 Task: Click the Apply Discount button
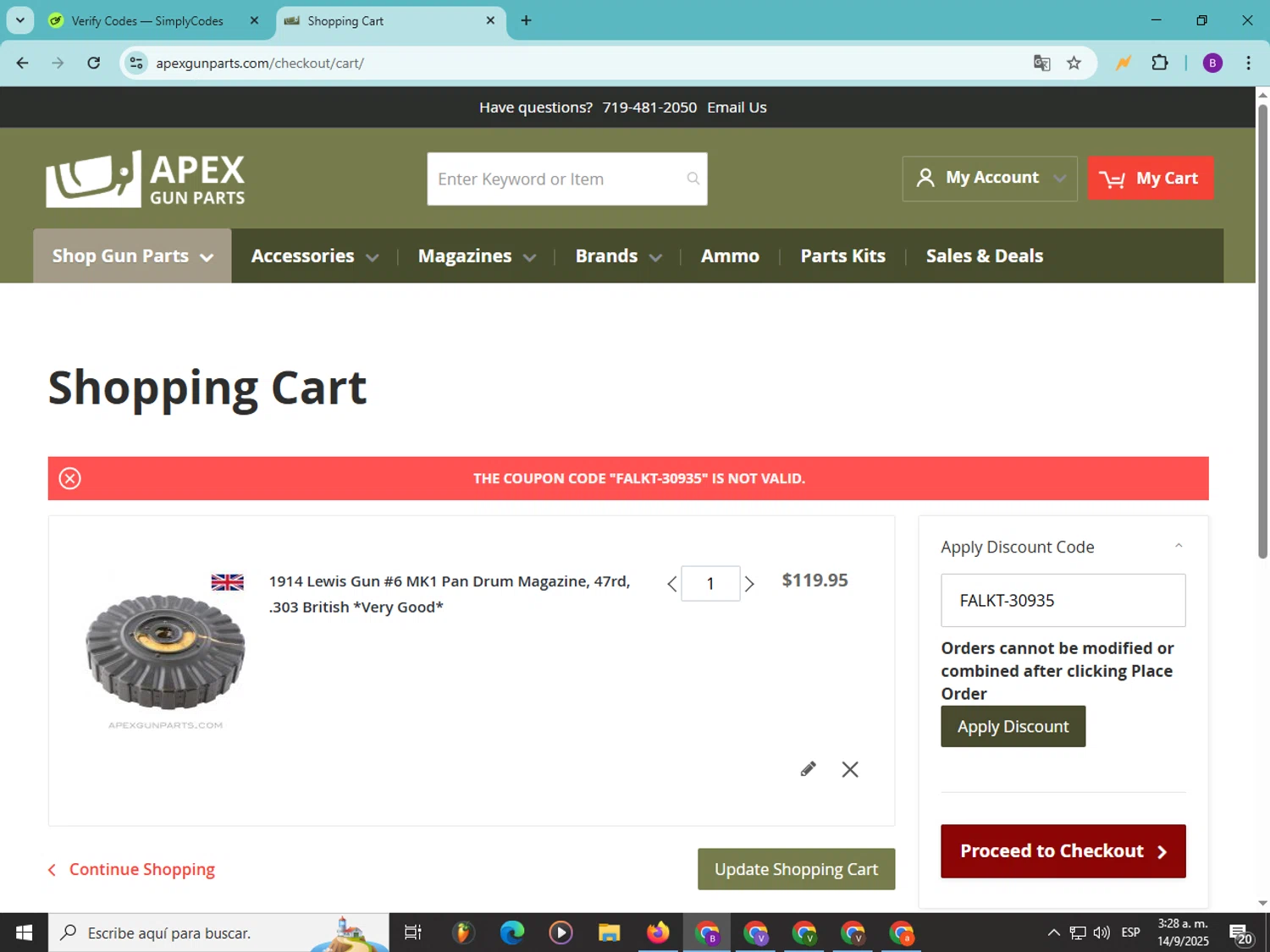(1013, 726)
